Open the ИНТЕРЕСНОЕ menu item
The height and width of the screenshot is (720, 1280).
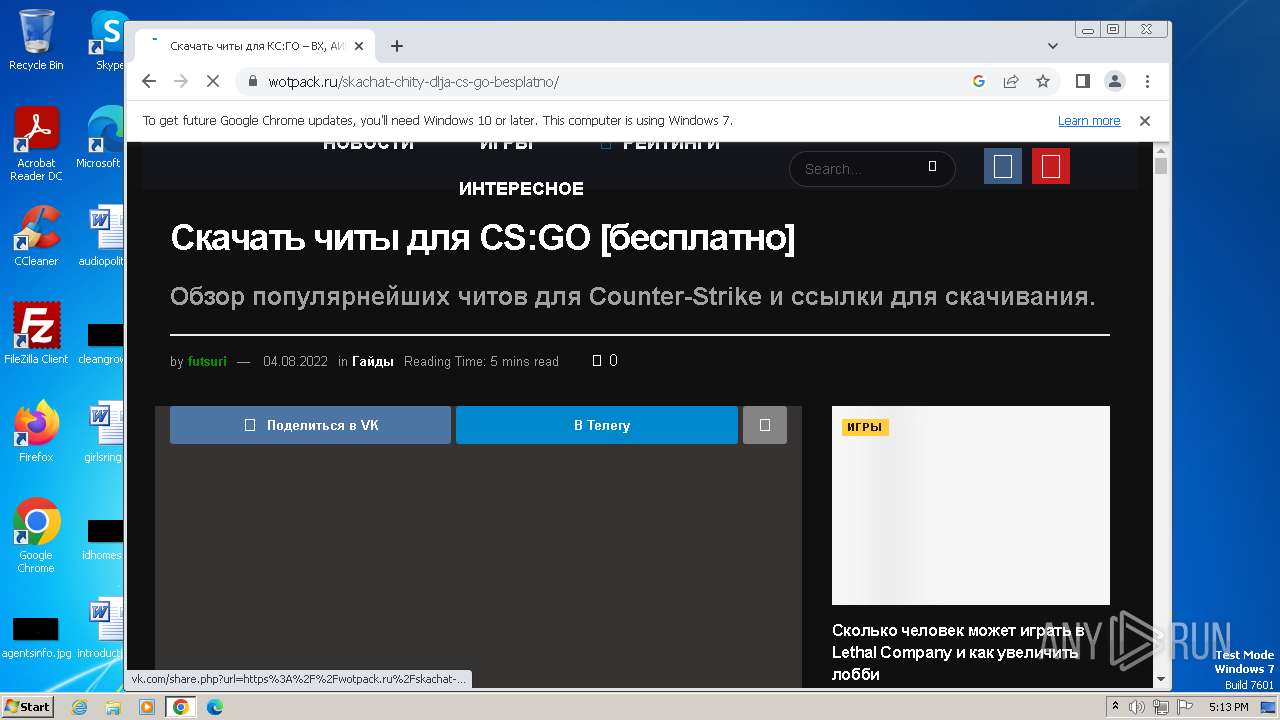click(x=521, y=189)
